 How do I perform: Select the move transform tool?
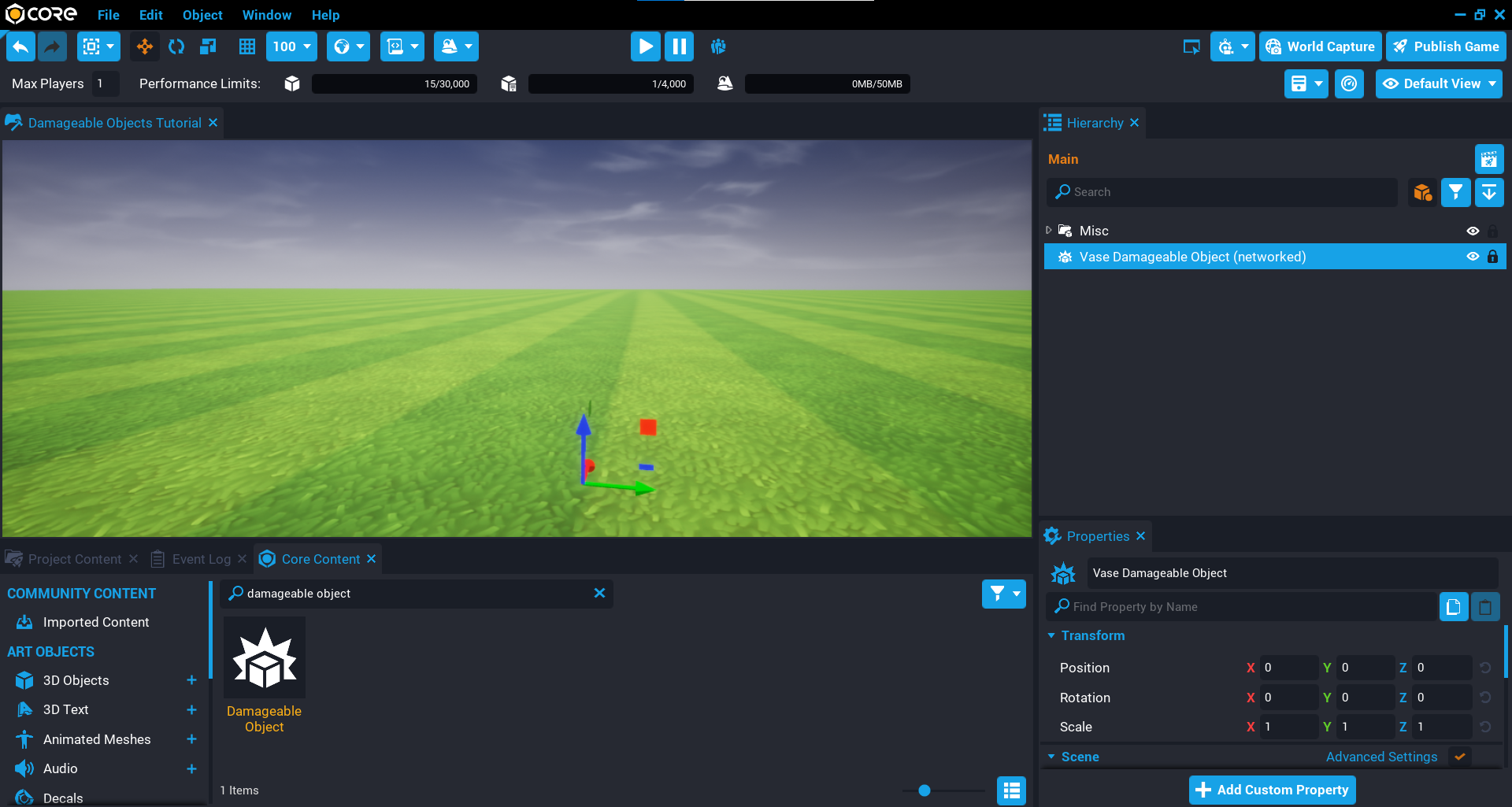(x=145, y=46)
